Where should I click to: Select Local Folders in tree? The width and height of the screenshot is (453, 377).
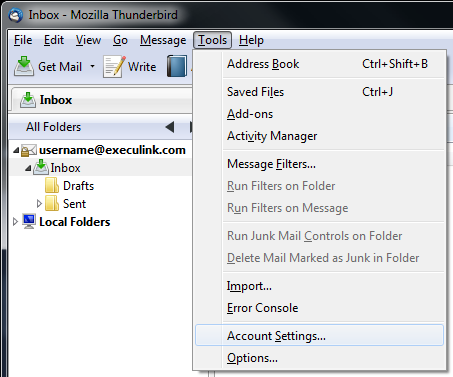coord(75,222)
